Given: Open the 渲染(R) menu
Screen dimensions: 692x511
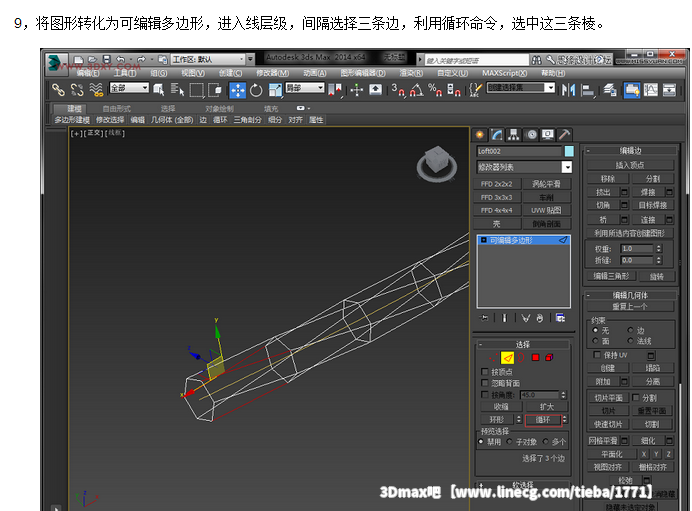Looking at the screenshot, I should pyautogui.click(x=411, y=73).
